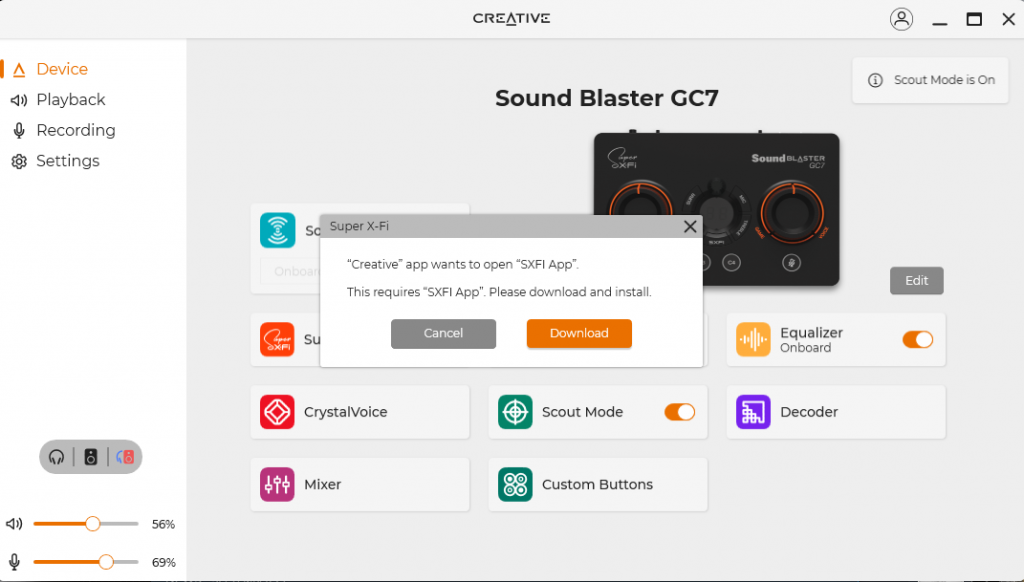
Task: Open the Scout Mode crosshair icon
Action: (x=515, y=412)
